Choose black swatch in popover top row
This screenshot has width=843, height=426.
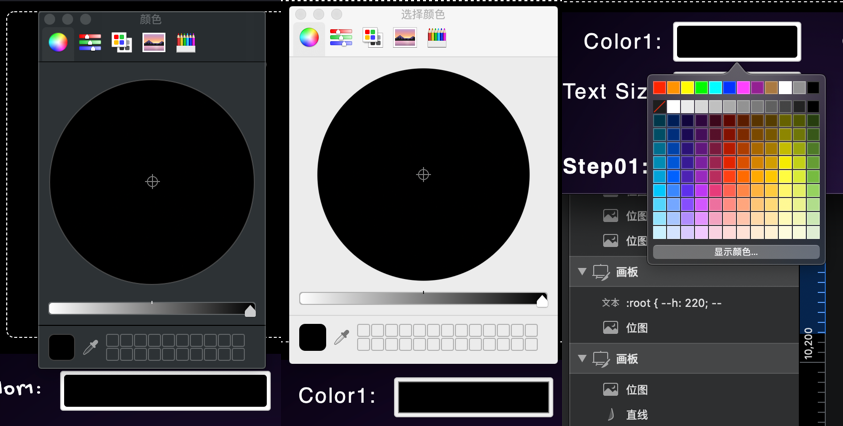tap(813, 88)
